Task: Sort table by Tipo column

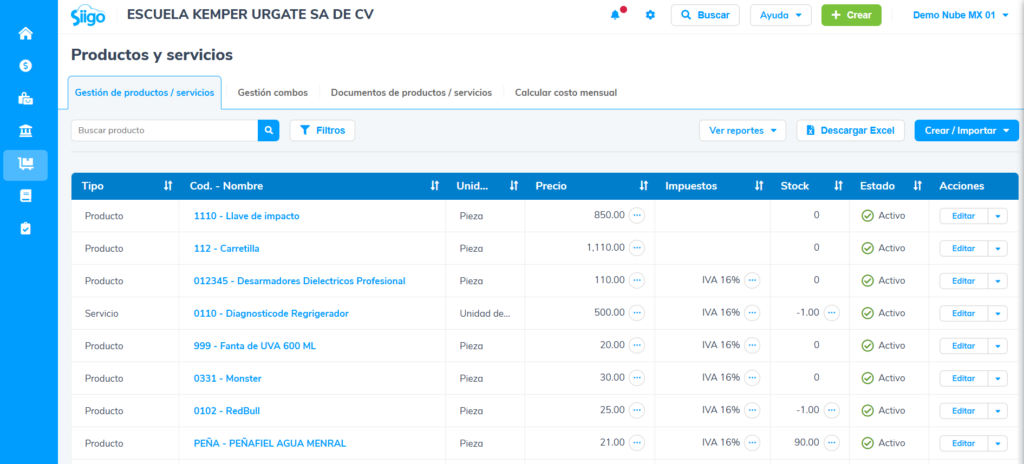Action: 168,186
